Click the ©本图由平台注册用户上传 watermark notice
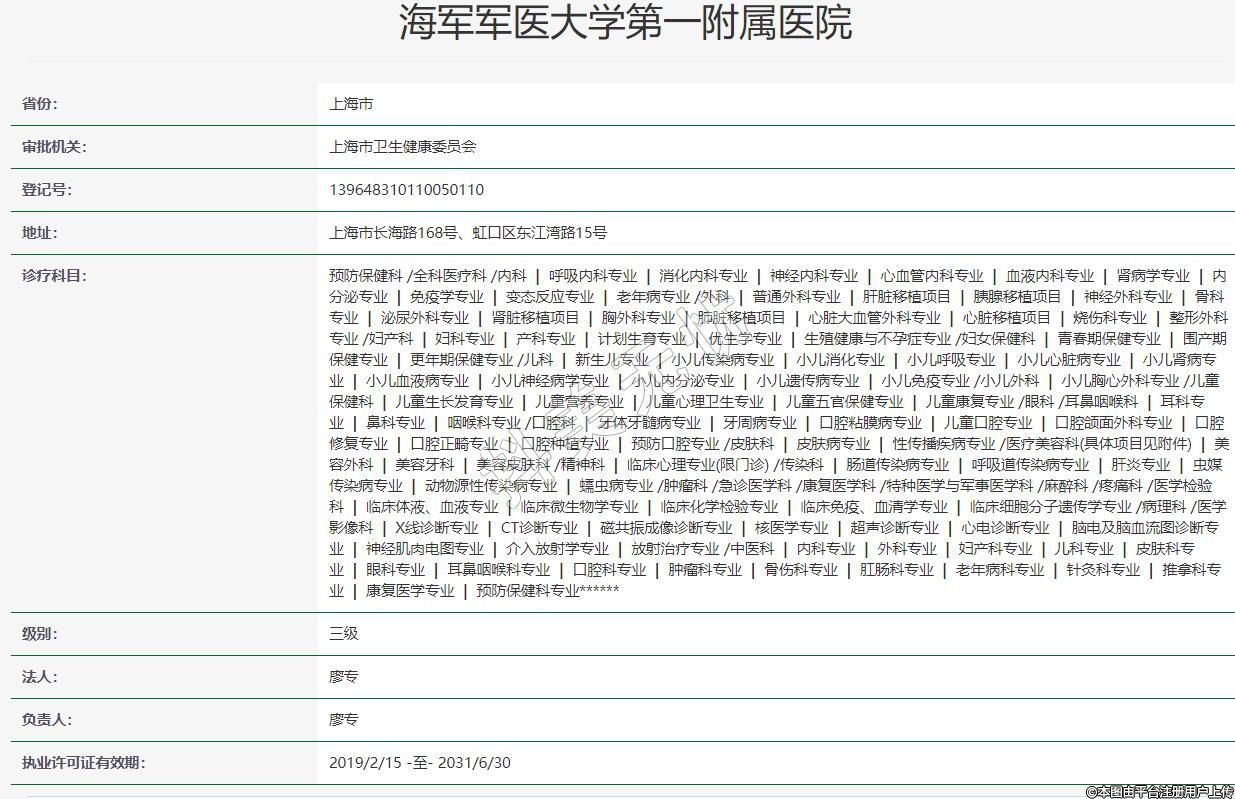 click(1158, 790)
